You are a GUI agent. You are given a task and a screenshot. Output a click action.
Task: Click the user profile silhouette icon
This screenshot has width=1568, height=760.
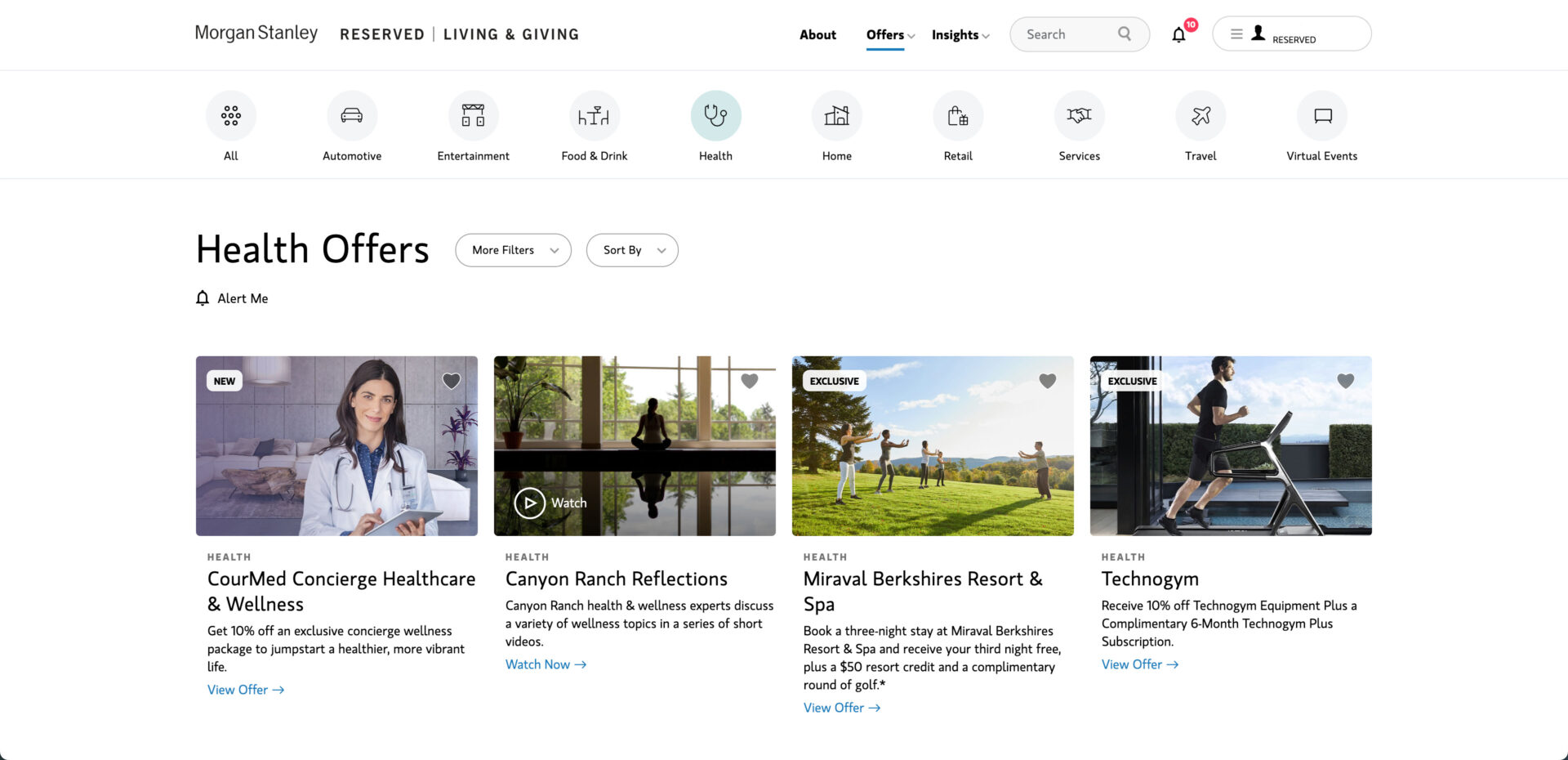tap(1258, 34)
